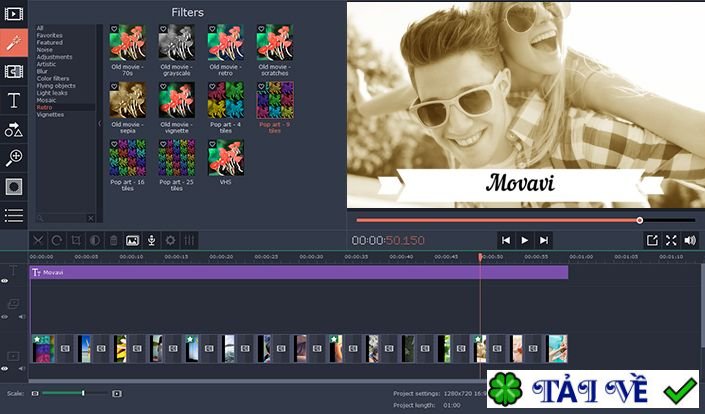Open the Transitions panel icon
The image size is (705, 414).
point(14,71)
